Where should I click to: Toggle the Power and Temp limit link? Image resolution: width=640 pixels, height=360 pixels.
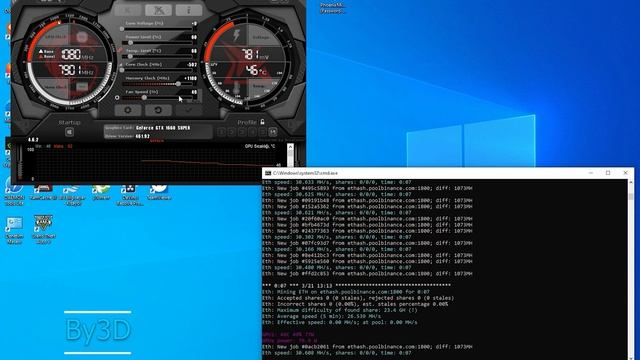point(120,50)
